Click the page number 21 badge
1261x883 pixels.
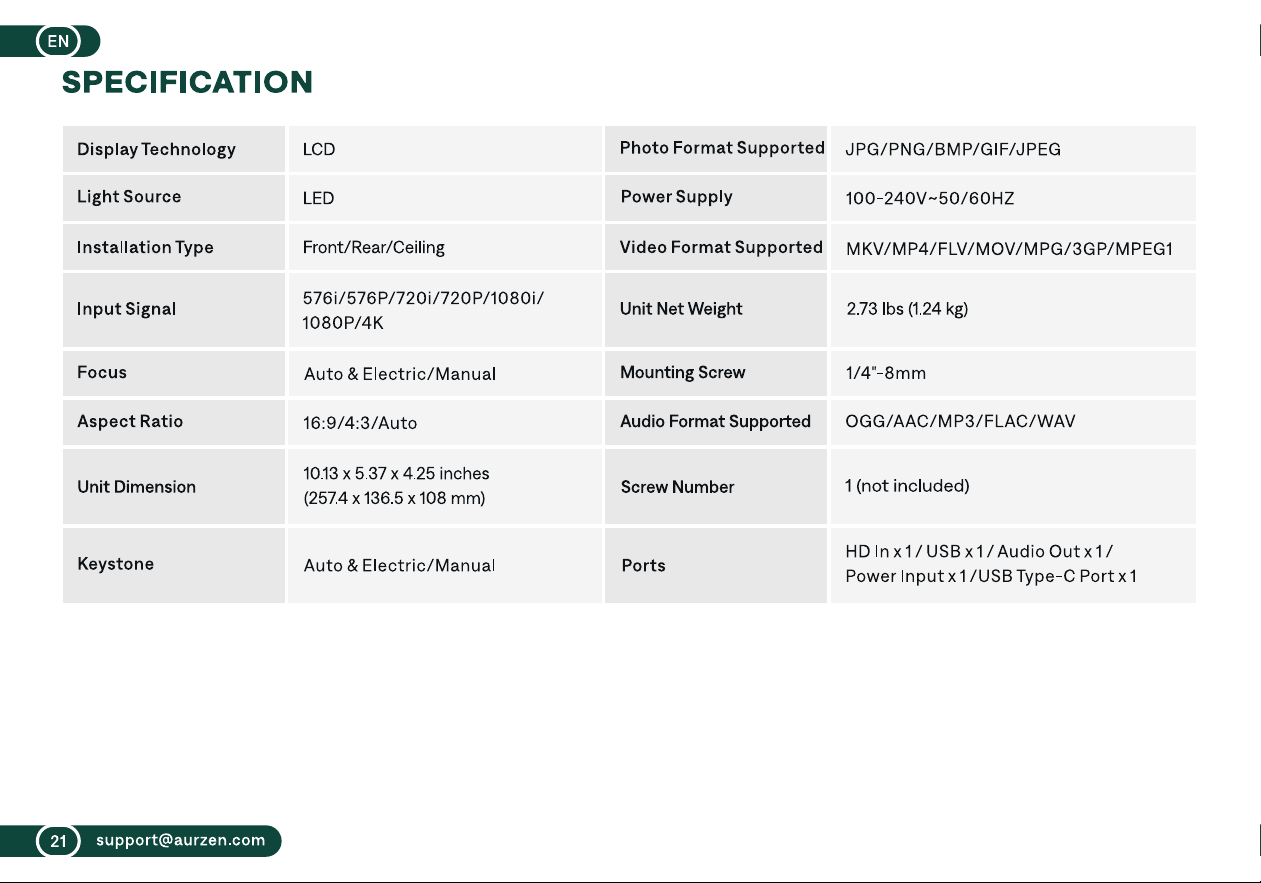58,841
